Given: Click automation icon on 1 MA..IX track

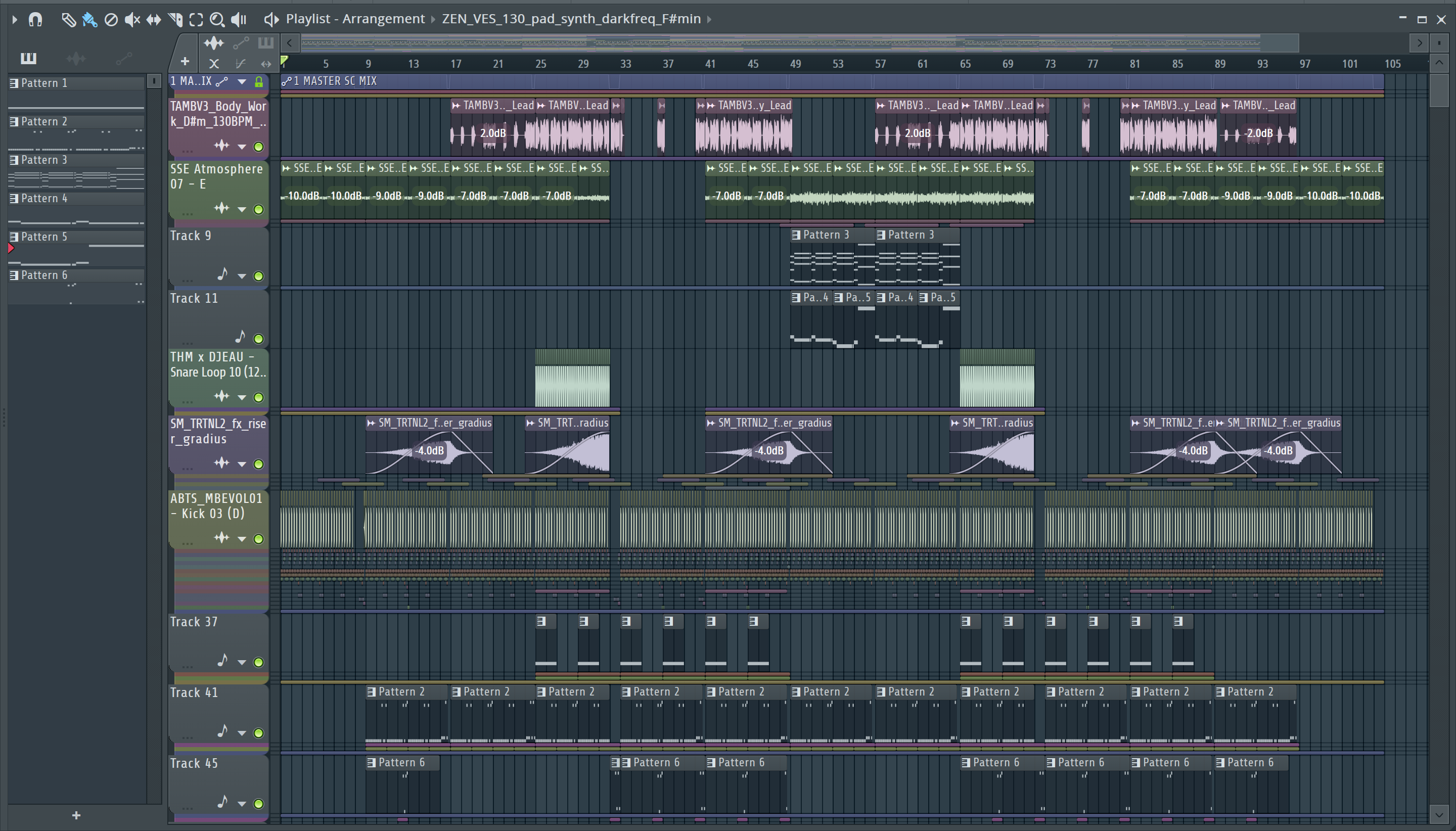Looking at the screenshot, I should [x=222, y=81].
